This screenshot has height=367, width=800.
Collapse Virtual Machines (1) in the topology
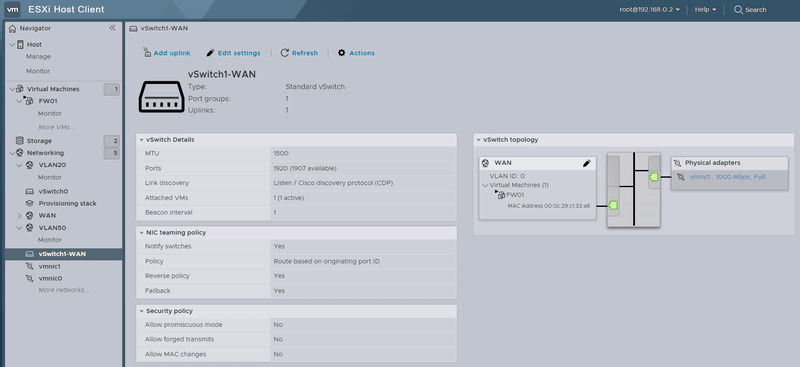point(486,185)
